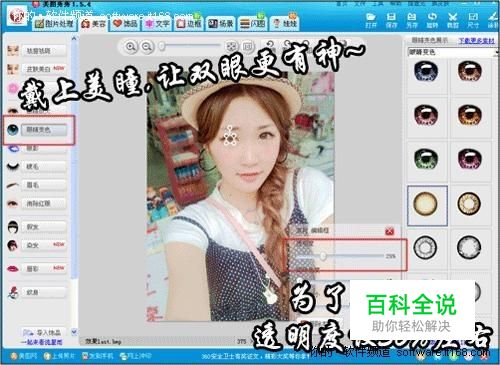This screenshot has width=500, height=365.
Task: Click the eye marker on the photo
Action: 229,136
